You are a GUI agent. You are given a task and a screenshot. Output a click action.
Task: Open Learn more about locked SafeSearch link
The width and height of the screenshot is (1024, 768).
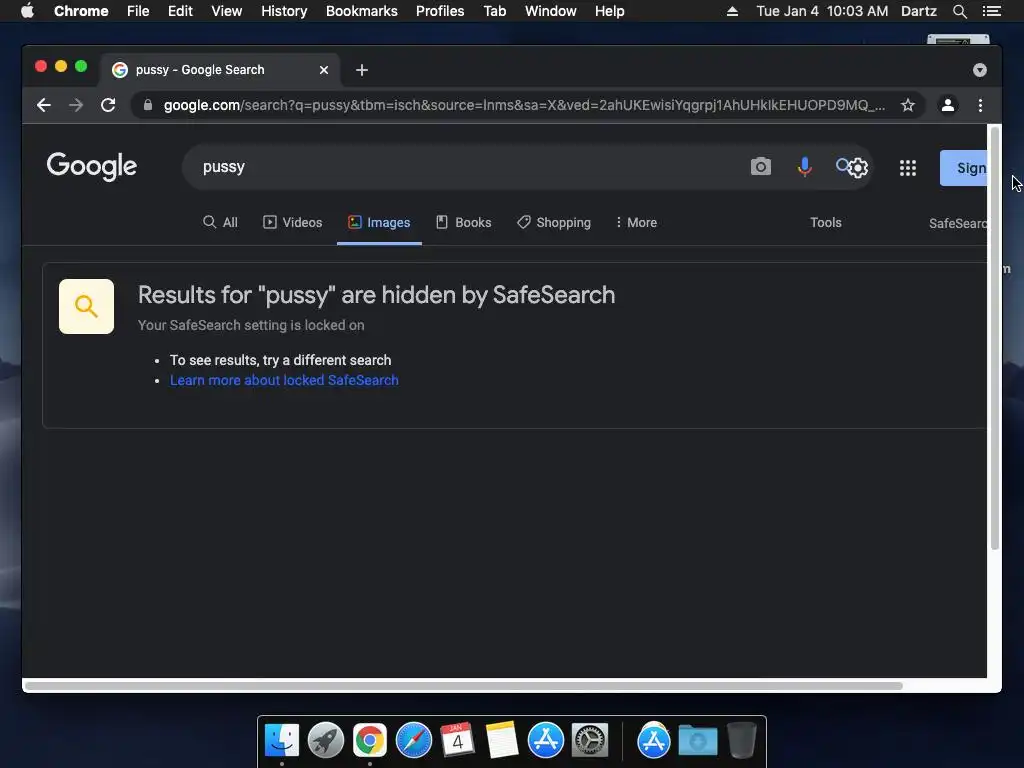click(284, 380)
